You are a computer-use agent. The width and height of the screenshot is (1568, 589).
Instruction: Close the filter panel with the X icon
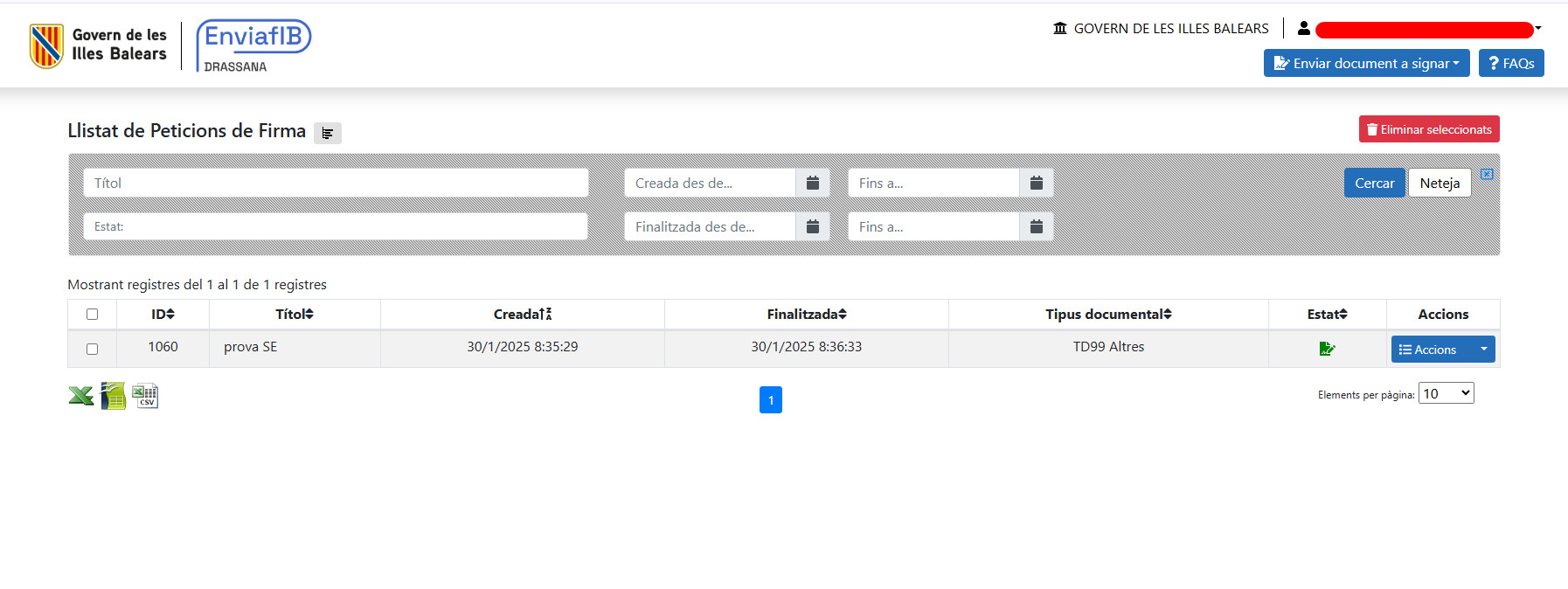(1487, 174)
